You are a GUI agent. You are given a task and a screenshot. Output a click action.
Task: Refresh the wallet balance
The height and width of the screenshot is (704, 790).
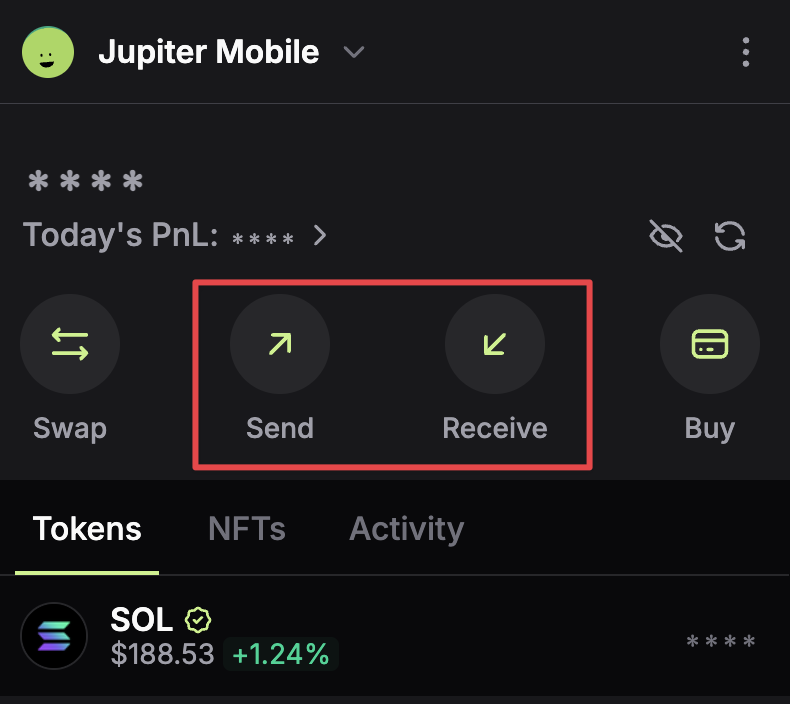point(730,236)
